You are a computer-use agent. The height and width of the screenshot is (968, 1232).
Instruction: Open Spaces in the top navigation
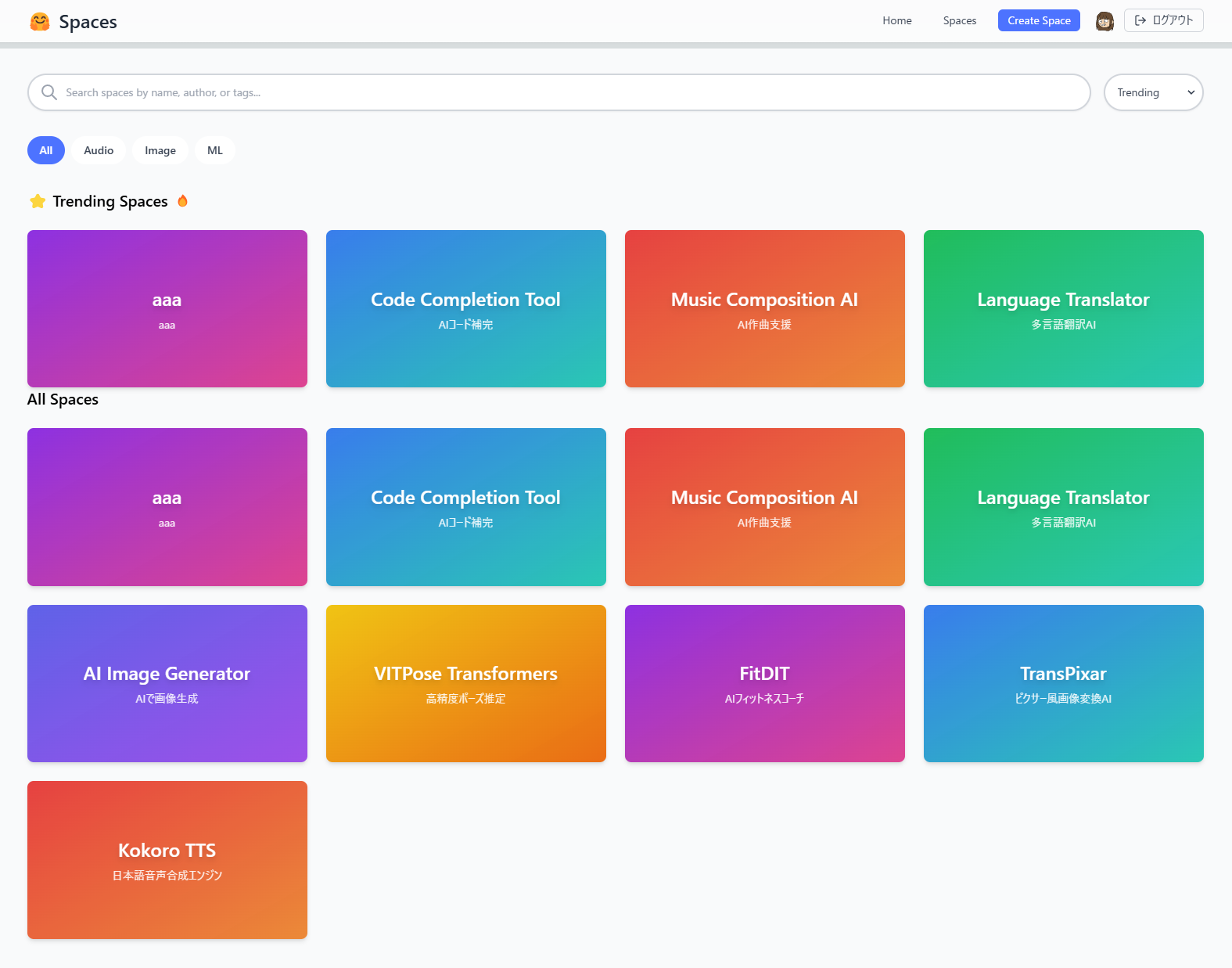click(960, 20)
